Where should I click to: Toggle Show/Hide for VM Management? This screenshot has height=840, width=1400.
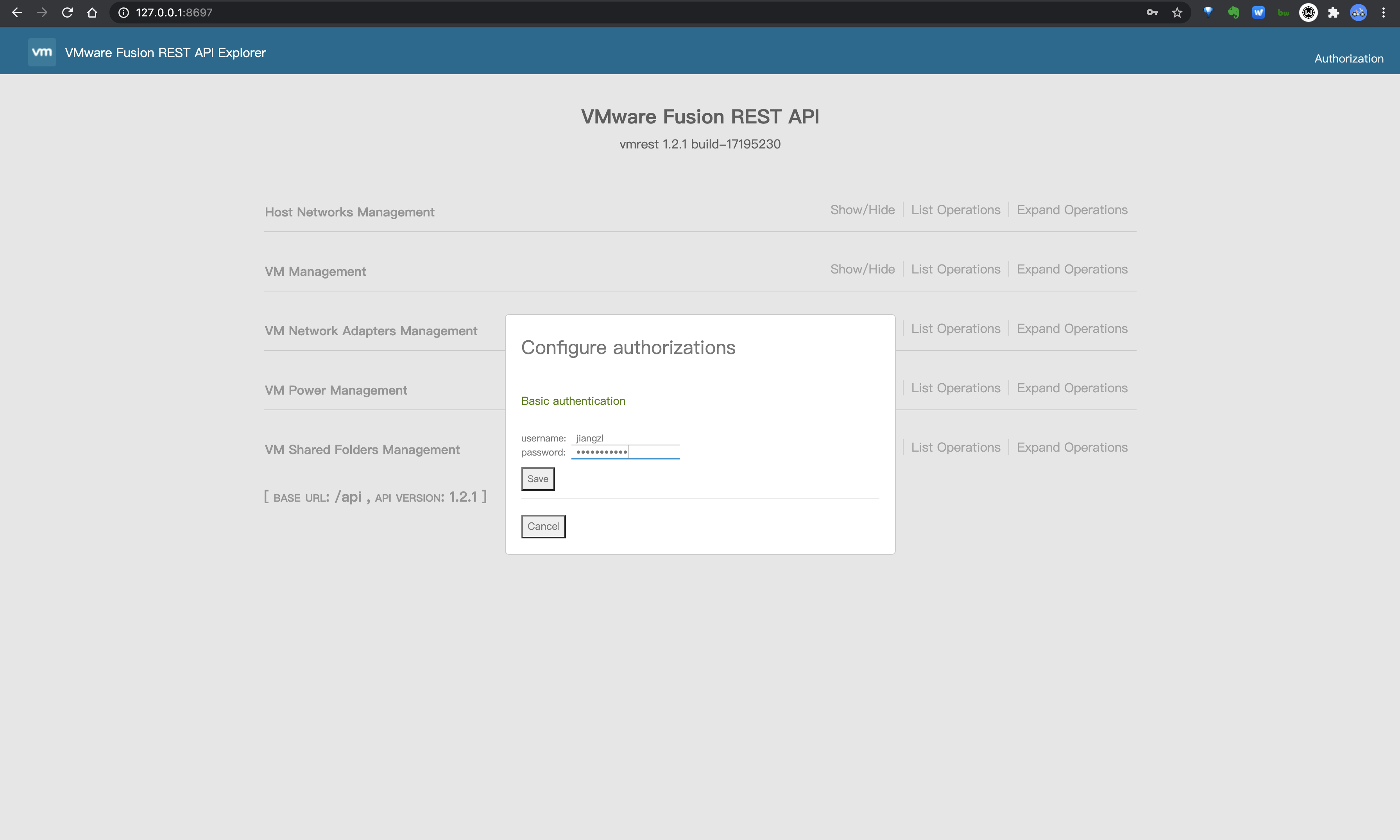coord(862,269)
